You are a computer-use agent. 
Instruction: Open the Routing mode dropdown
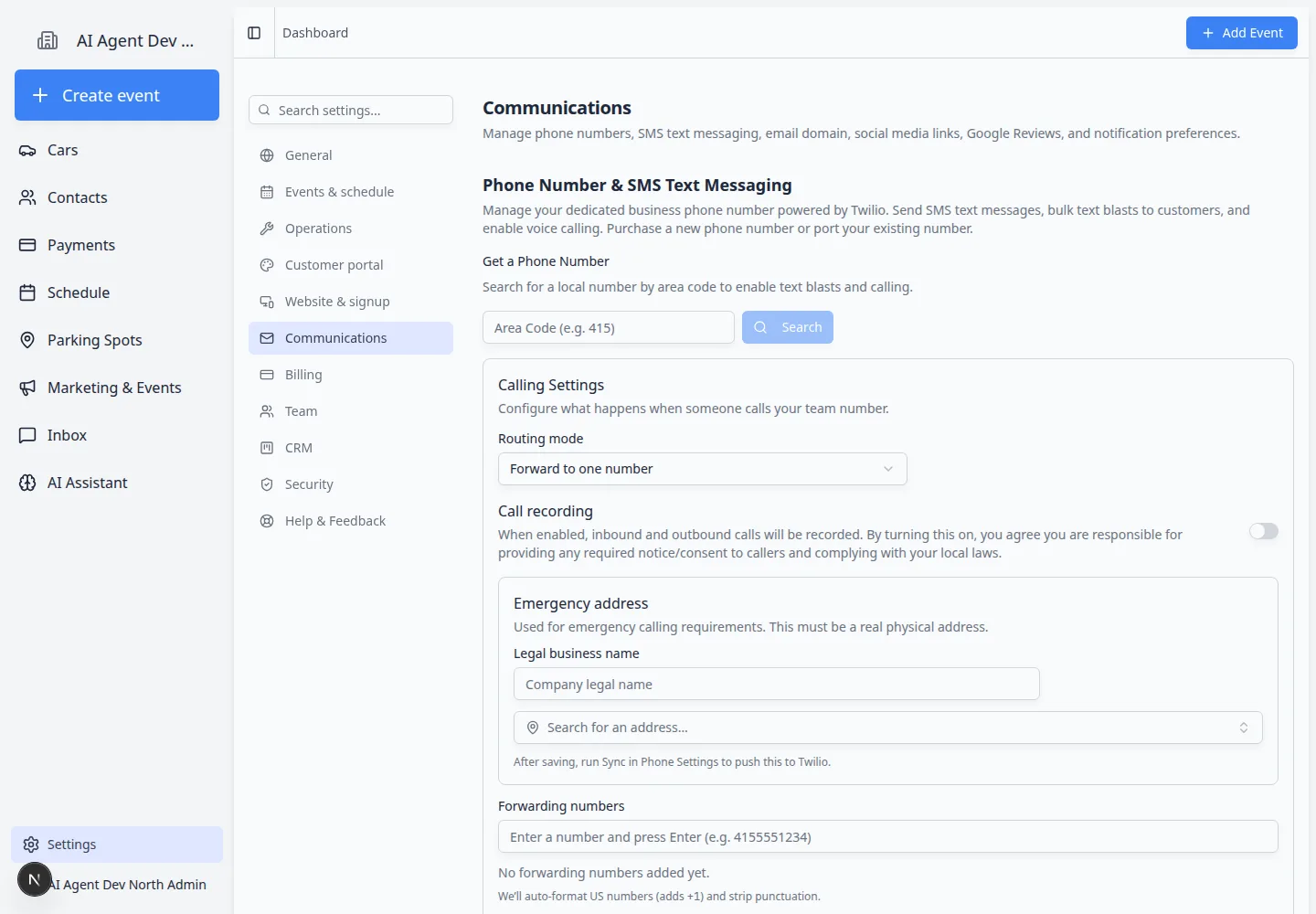tap(702, 469)
